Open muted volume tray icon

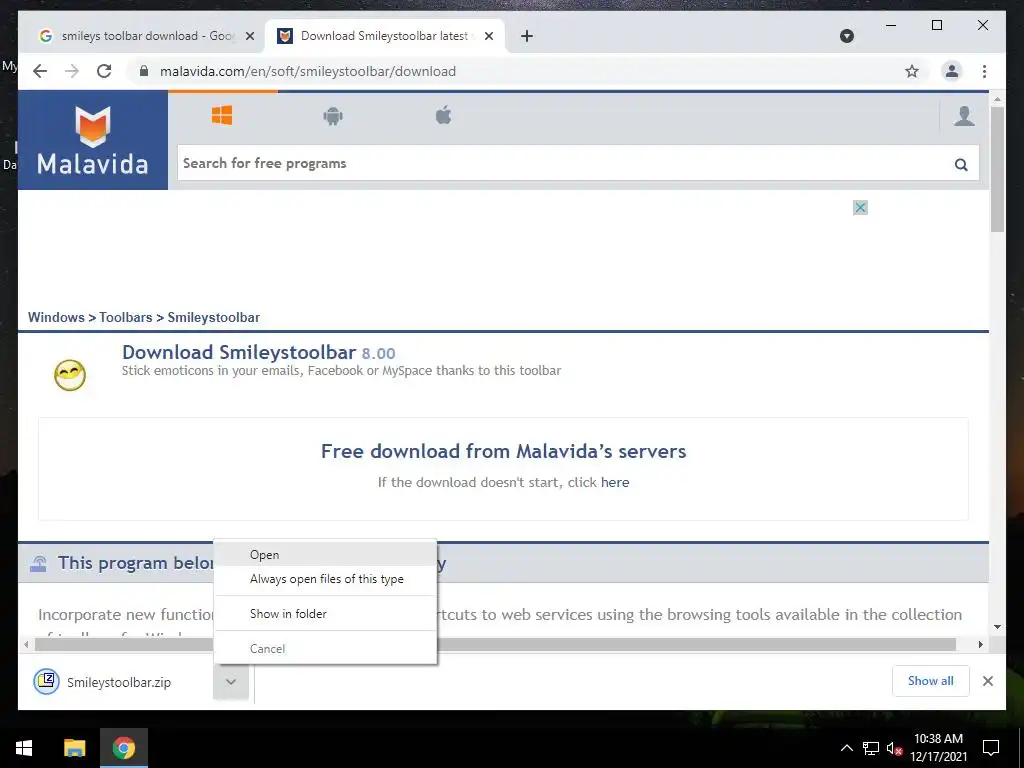(x=894, y=748)
